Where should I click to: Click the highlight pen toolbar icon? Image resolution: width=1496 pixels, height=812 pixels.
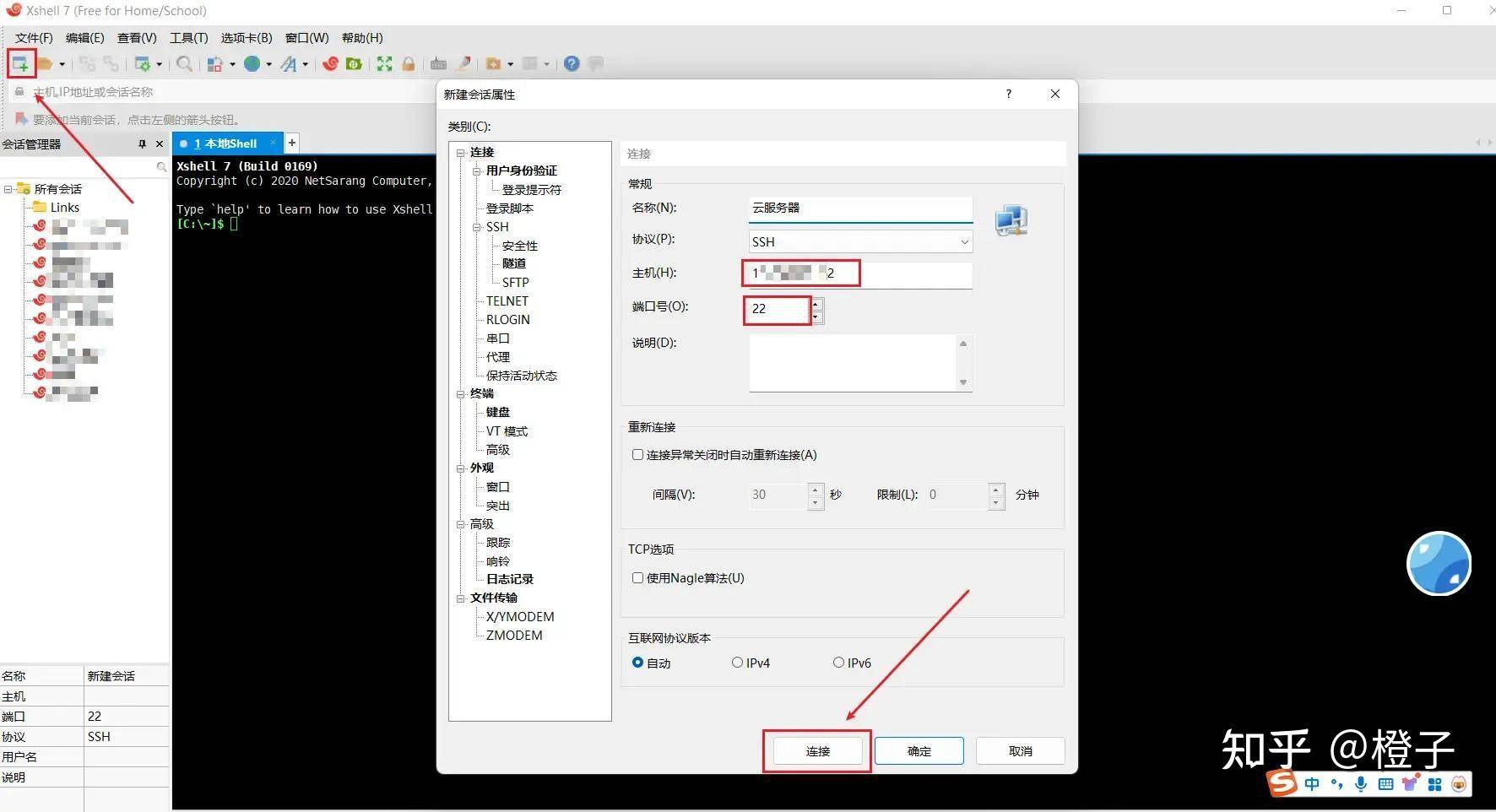coord(463,63)
